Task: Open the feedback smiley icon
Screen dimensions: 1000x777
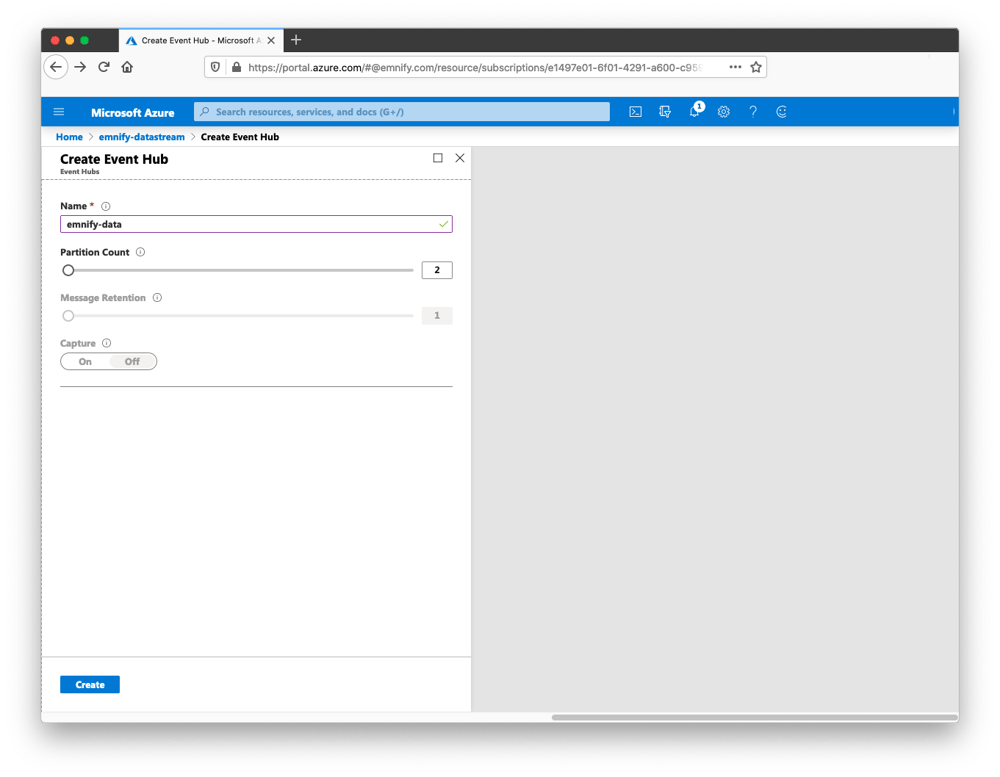Action: tap(781, 112)
